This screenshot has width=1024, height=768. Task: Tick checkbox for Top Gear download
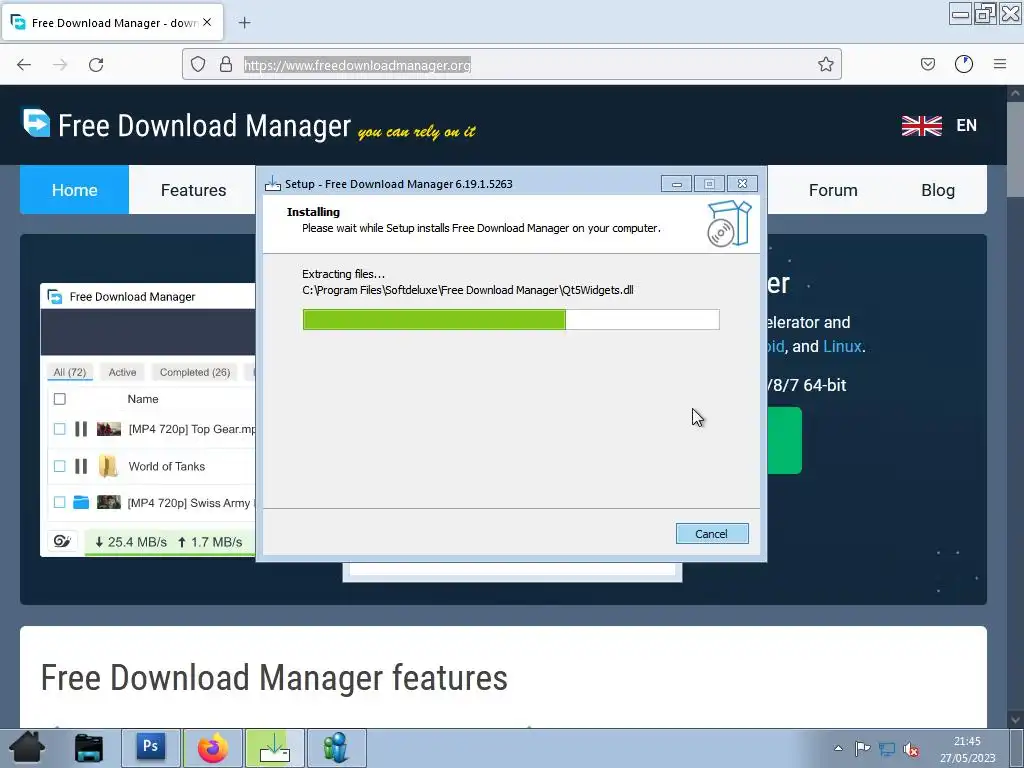[59, 429]
